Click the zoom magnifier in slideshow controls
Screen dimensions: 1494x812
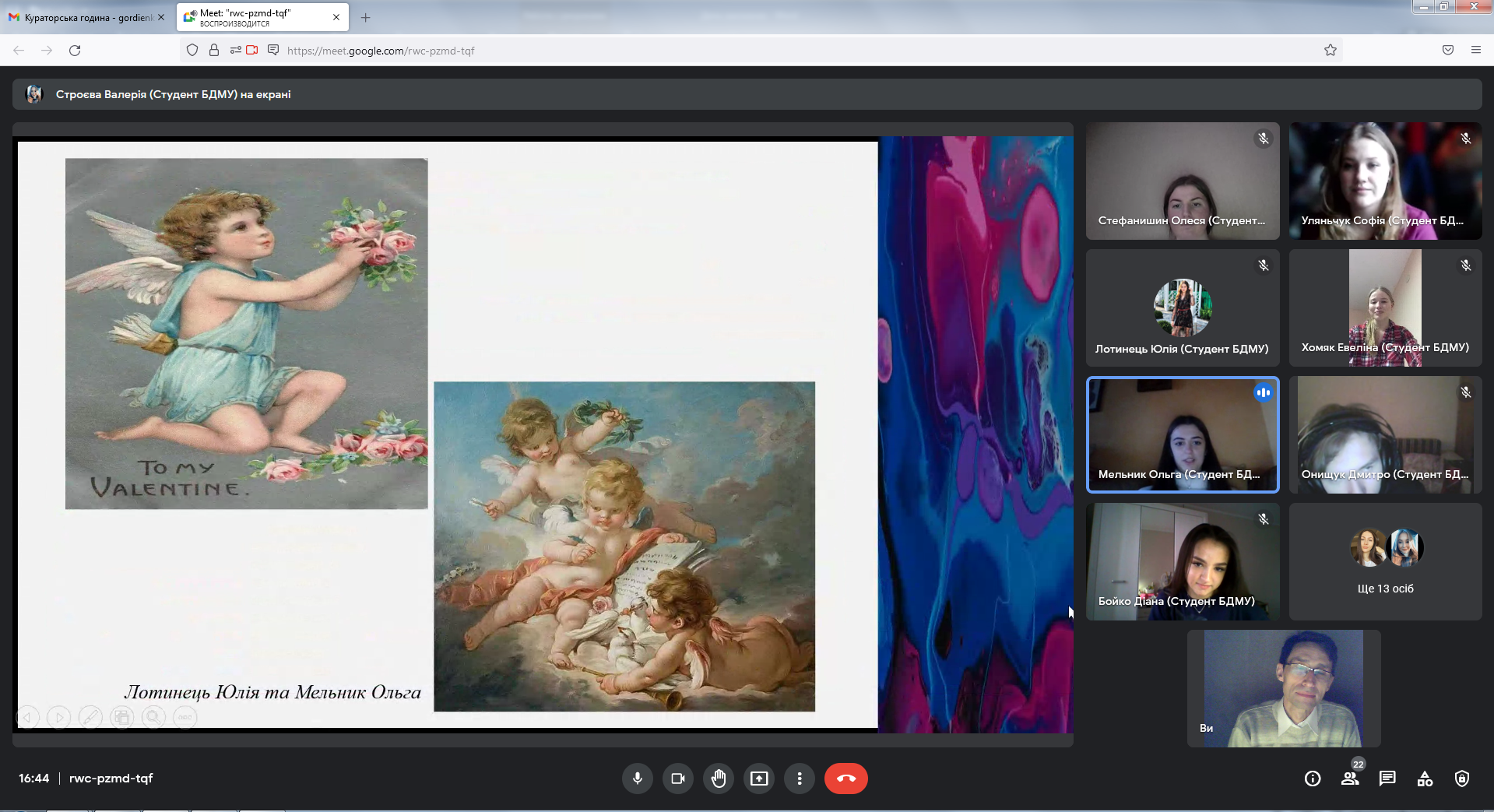153,717
